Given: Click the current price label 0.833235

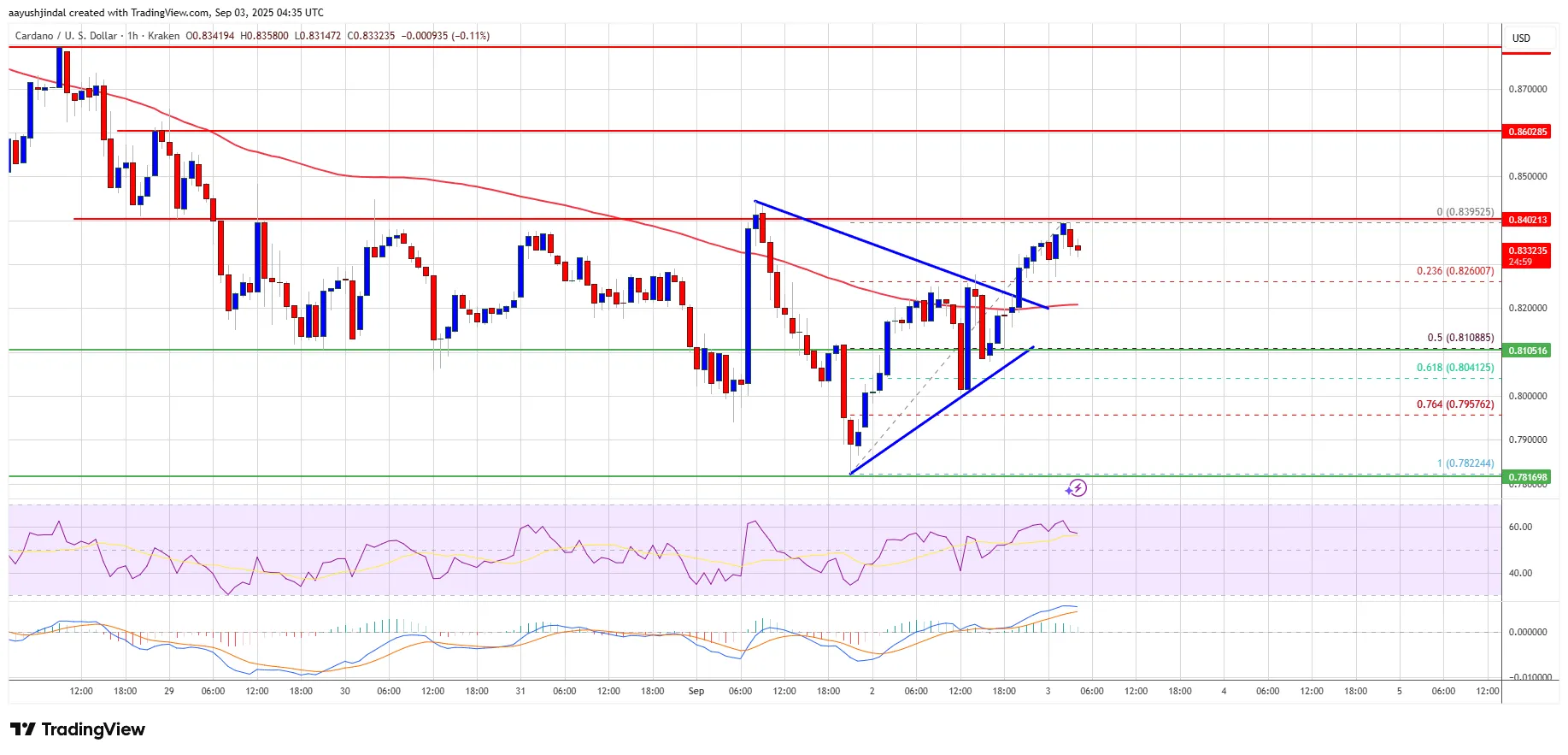Looking at the screenshot, I should pos(1527,251).
